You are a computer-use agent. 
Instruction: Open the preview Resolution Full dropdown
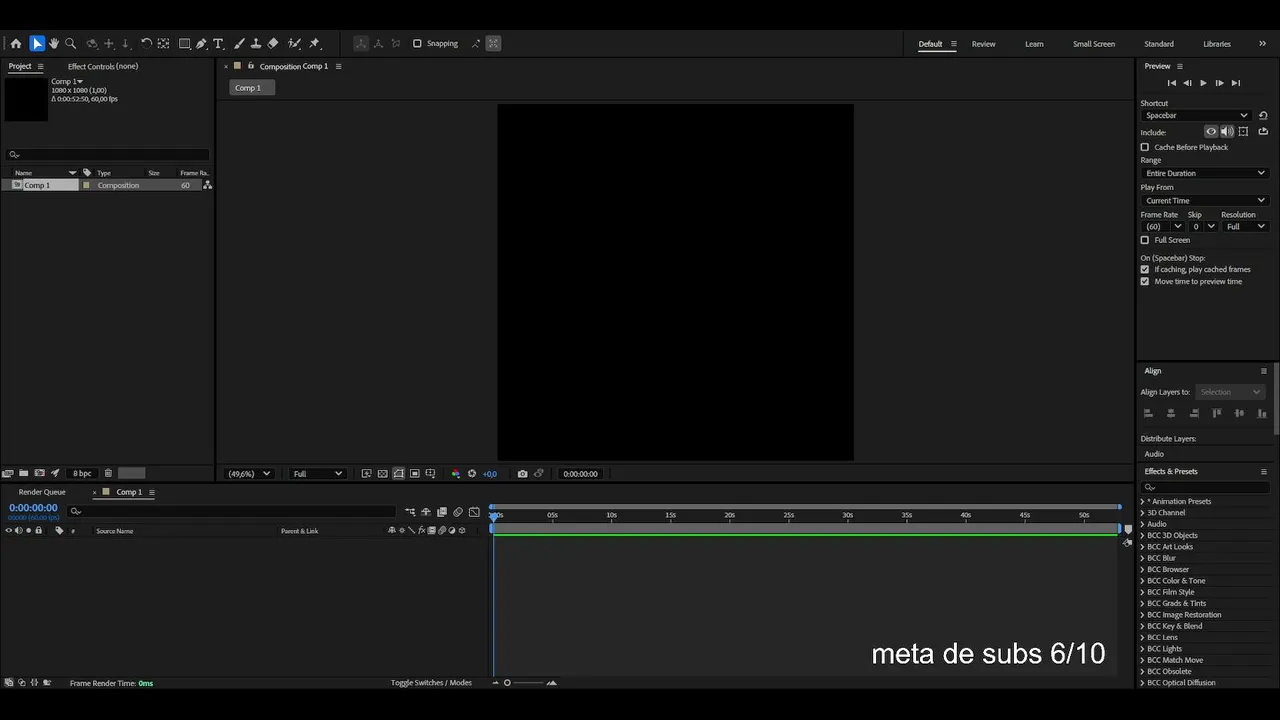1246,226
